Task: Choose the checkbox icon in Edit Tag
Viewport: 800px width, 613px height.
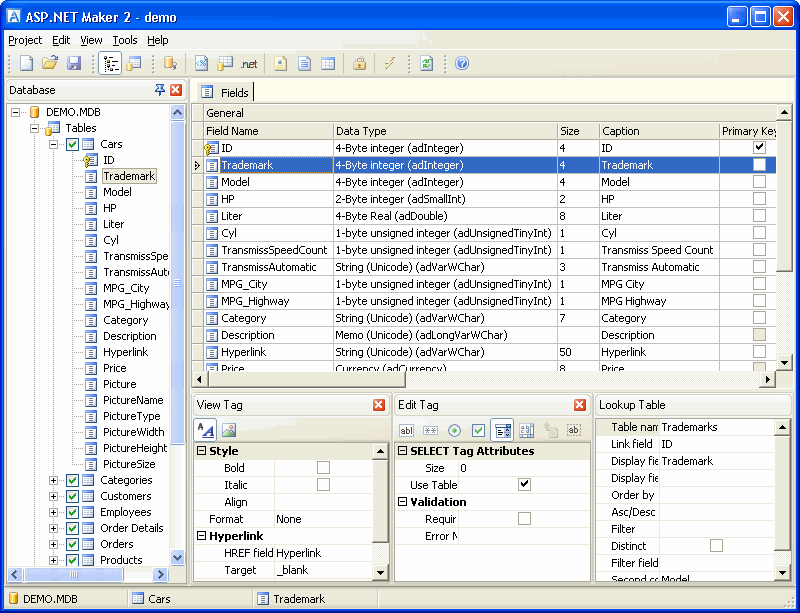Action: (478, 430)
